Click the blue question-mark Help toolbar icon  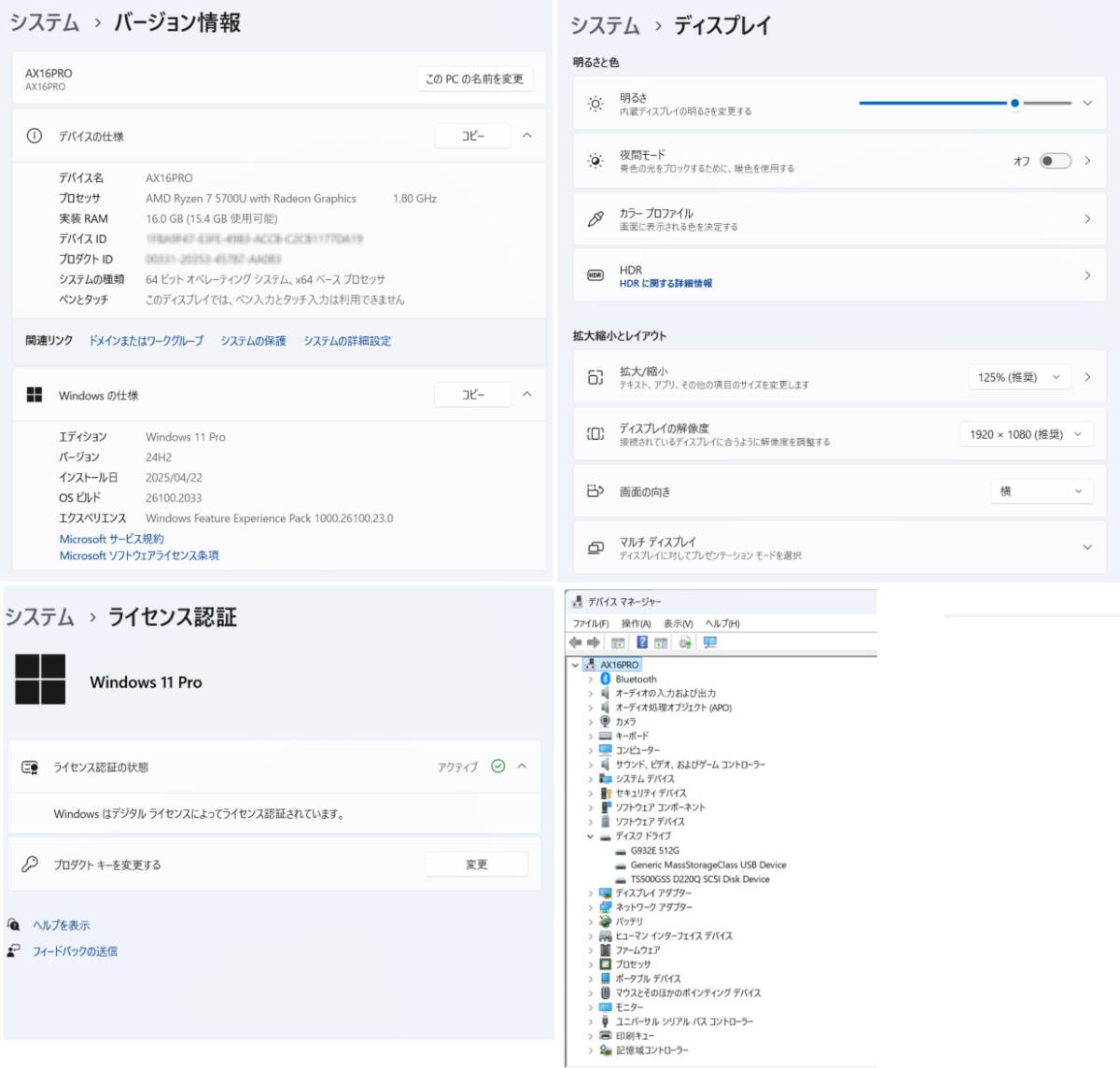642,642
